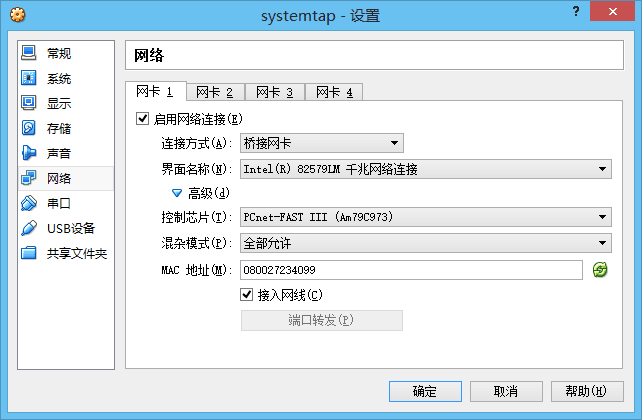Click the 常规 monitor icon in sidebar

click(x=29, y=53)
